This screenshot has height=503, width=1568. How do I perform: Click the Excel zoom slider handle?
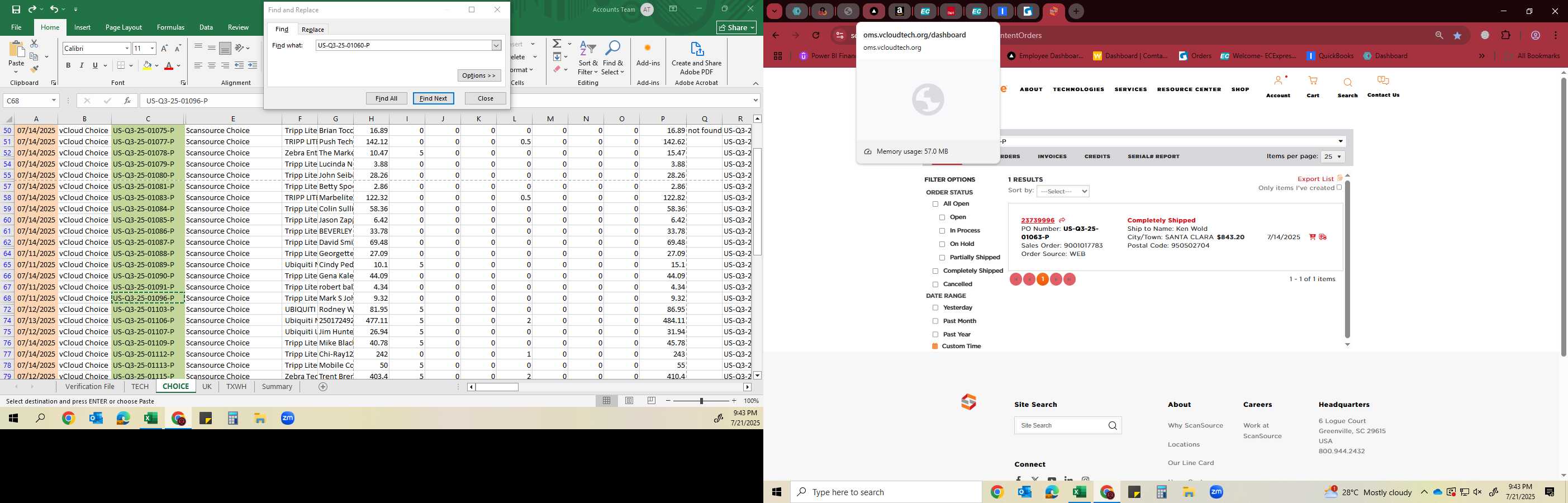pos(701,401)
